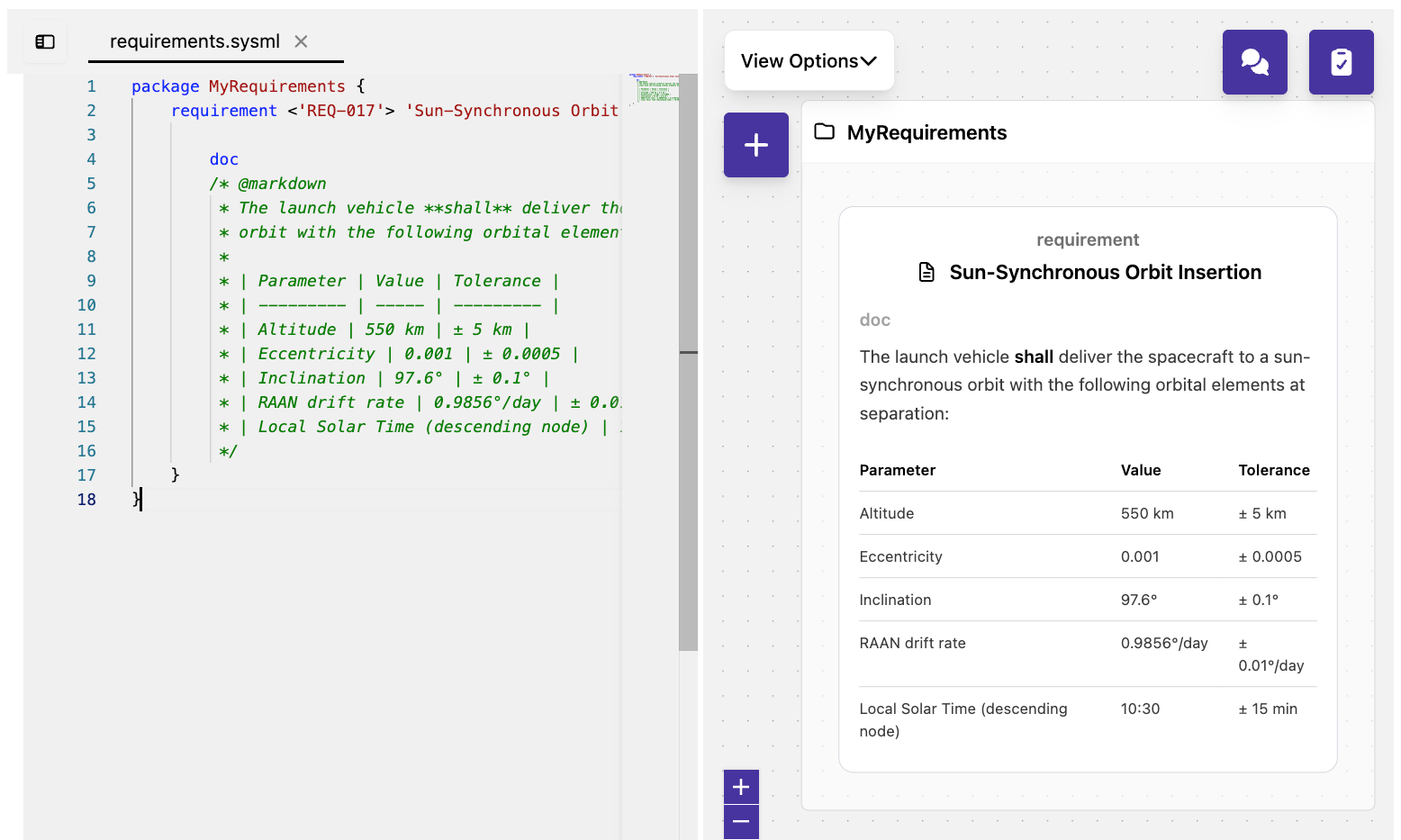Image resolution: width=1401 pixels, height=840 pixels.
Task: Place cursor on line 4 doc keyword
Action: click(x=224, y=159)
